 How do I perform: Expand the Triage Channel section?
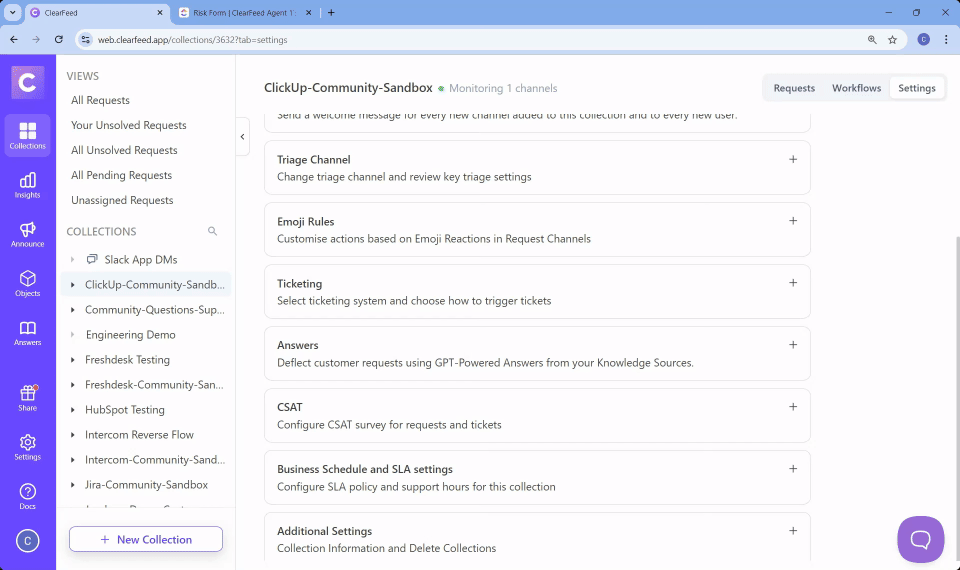(793, 159)
